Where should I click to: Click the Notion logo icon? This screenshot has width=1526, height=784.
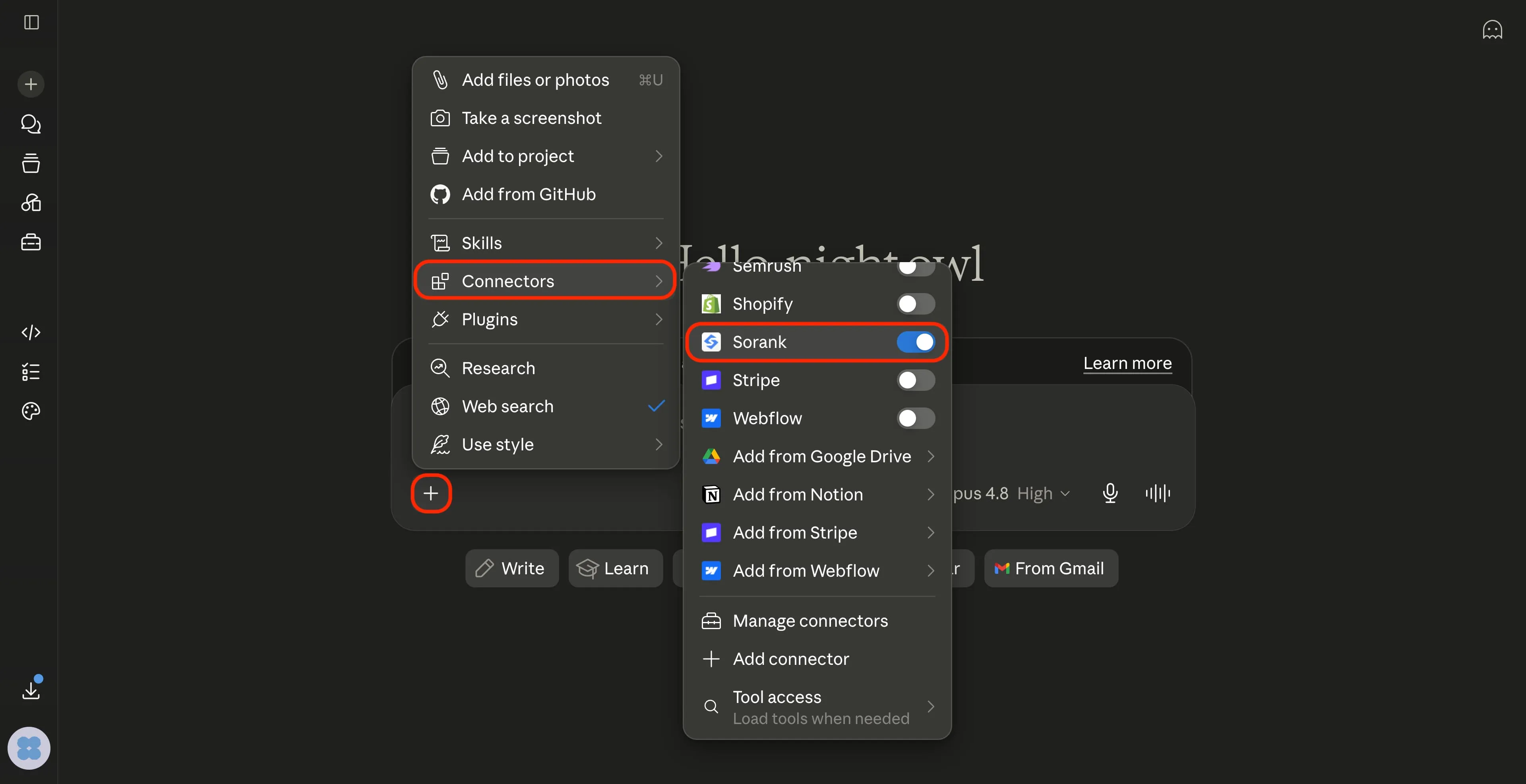[711, 494]
